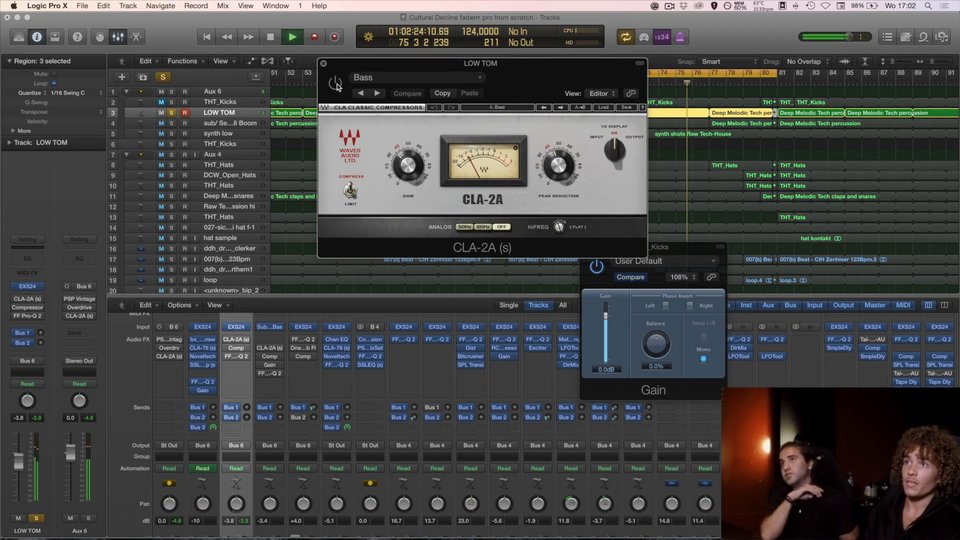The height and width of the screenshot is (540, 960).
Task: Mute the LOW TOM track
Action: tap(162, 113)
